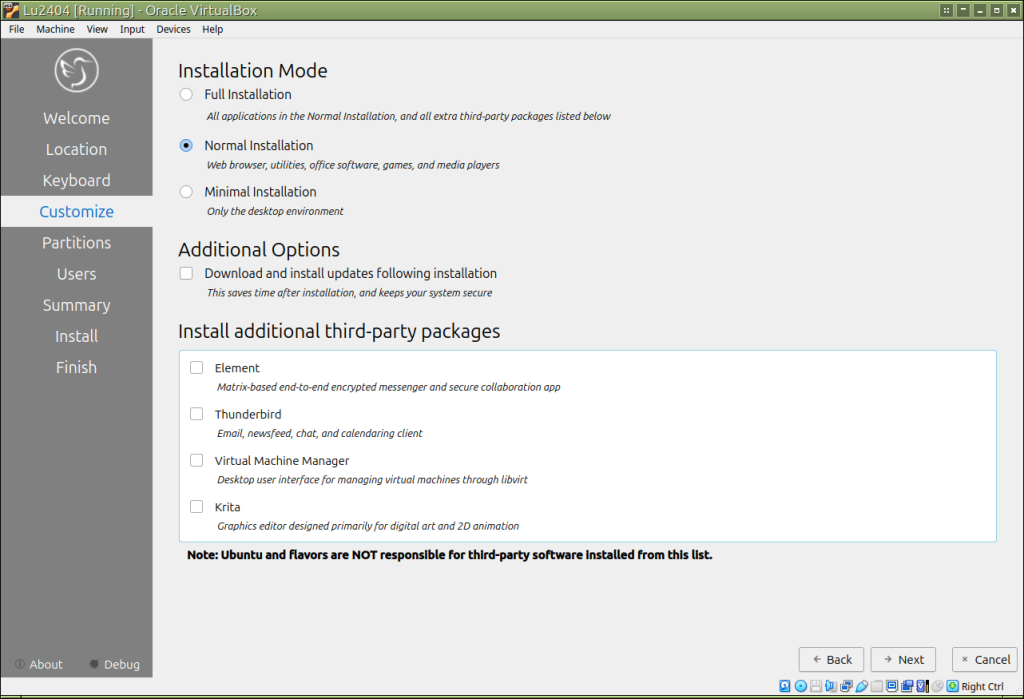The width and height of the screenshot is (1024, 699).
Task: Select the Full Installation radio button
Action: 186,95
